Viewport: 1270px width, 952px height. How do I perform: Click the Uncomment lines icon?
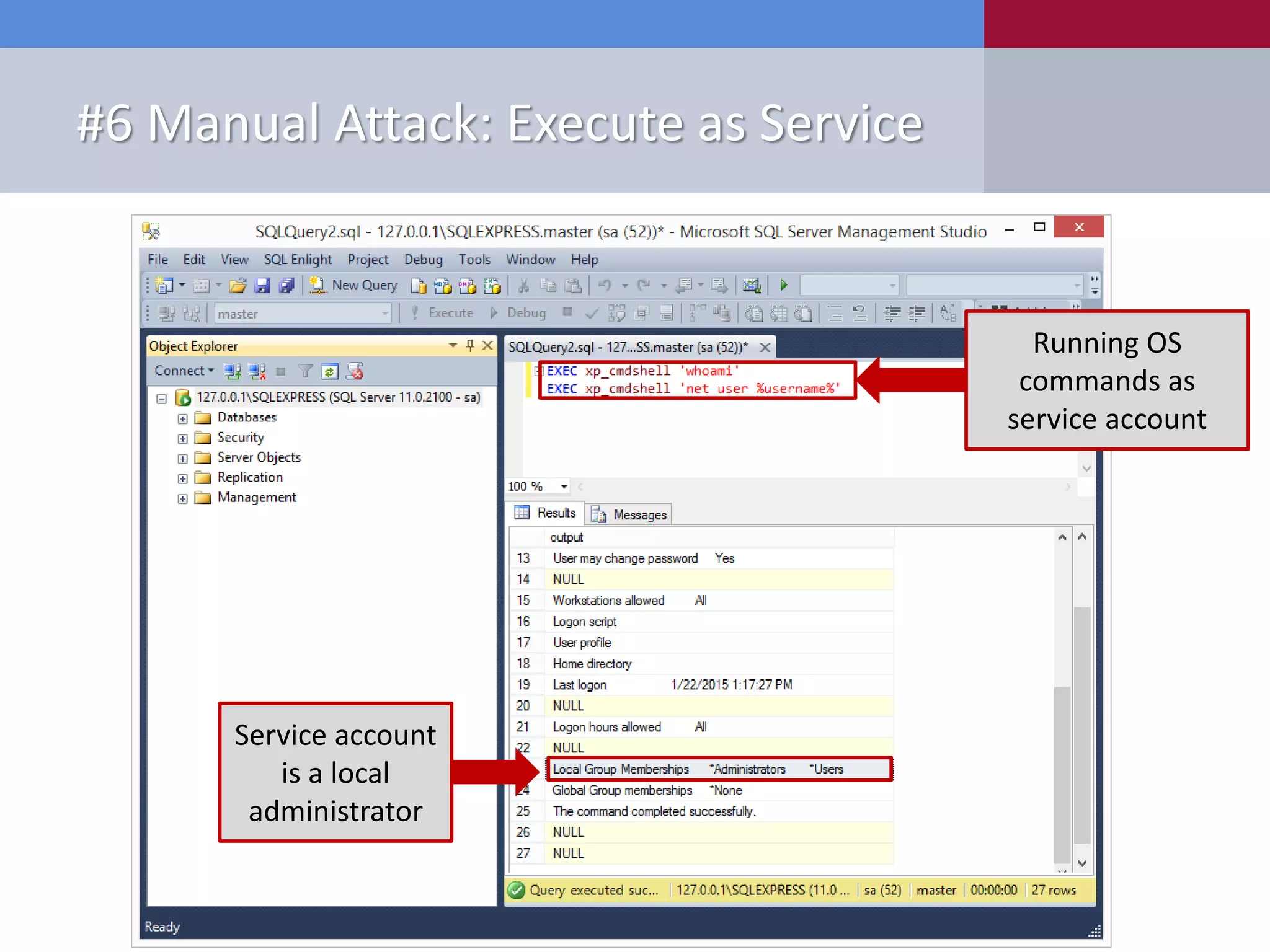(859, 314)
